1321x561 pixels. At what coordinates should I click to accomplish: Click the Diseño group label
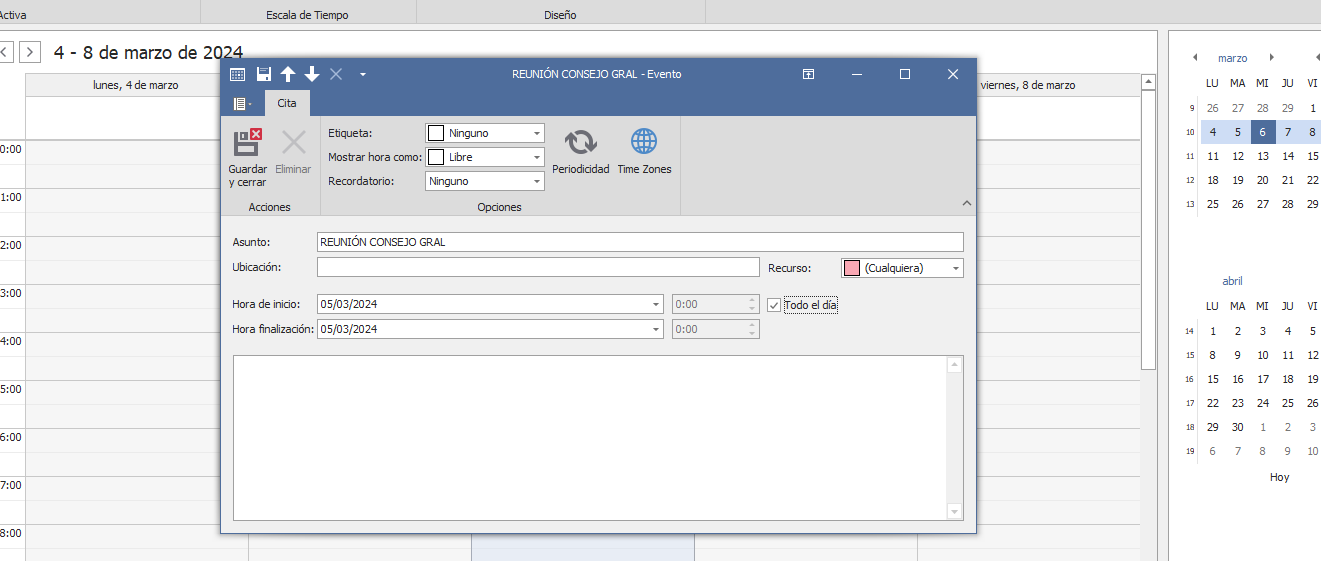[560, 15]
